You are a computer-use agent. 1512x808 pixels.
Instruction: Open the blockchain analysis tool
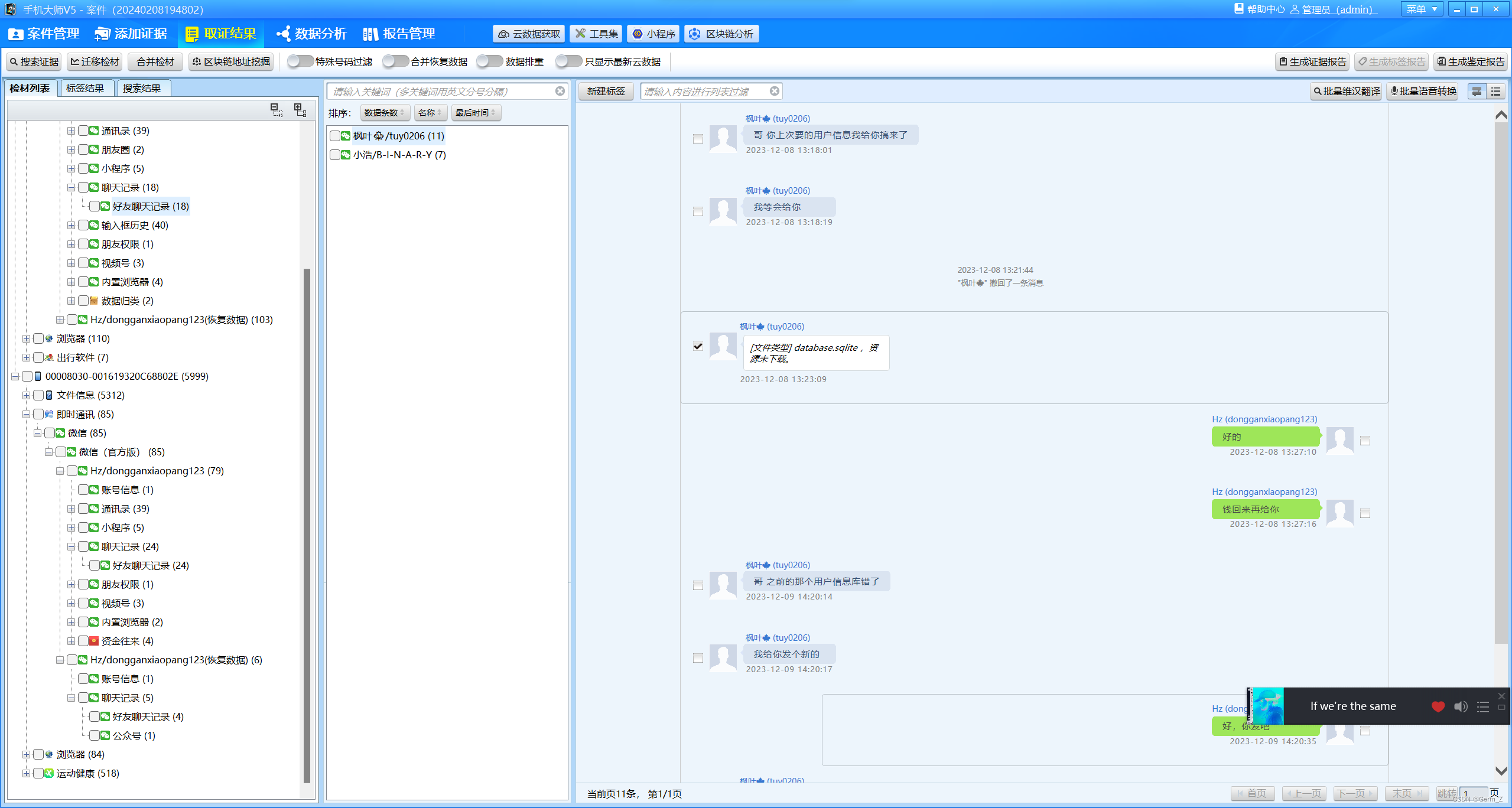(x=721, y=34)
